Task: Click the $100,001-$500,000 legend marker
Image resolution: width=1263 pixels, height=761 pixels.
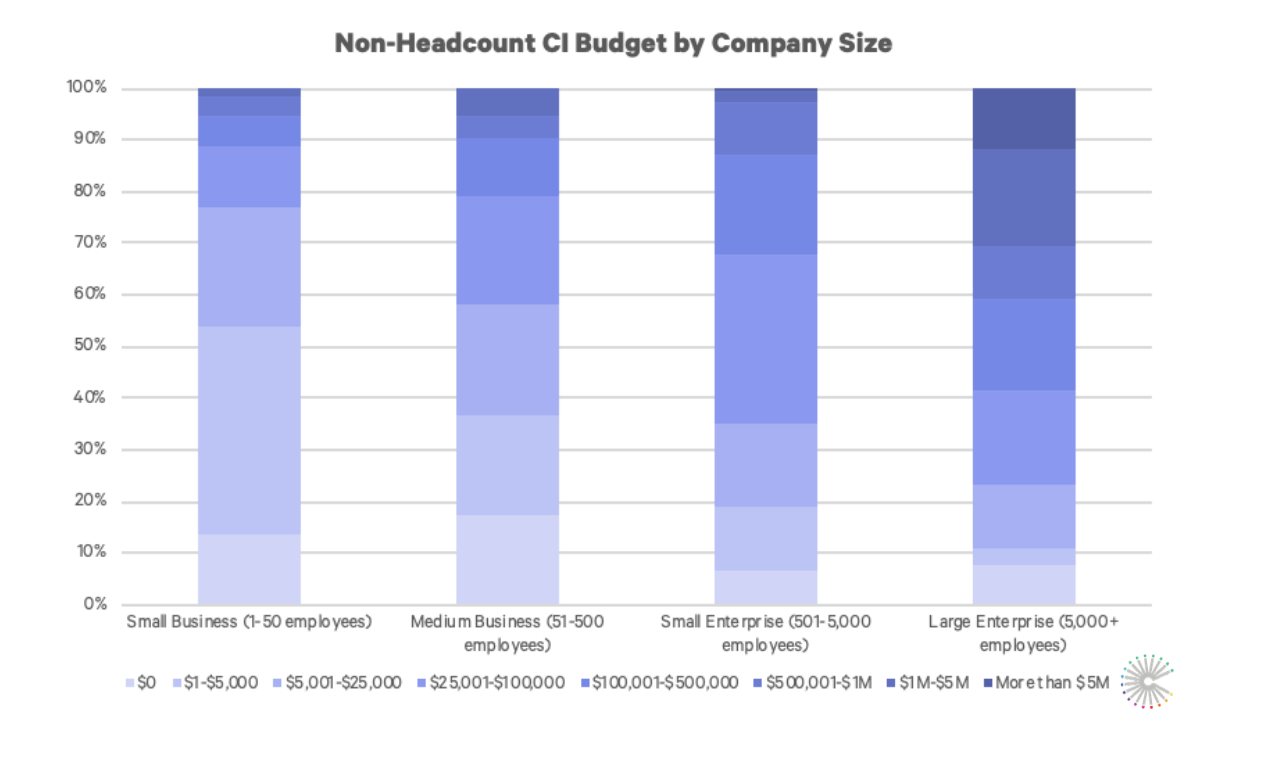Action: pyautogui.click(x=584, y=683)
